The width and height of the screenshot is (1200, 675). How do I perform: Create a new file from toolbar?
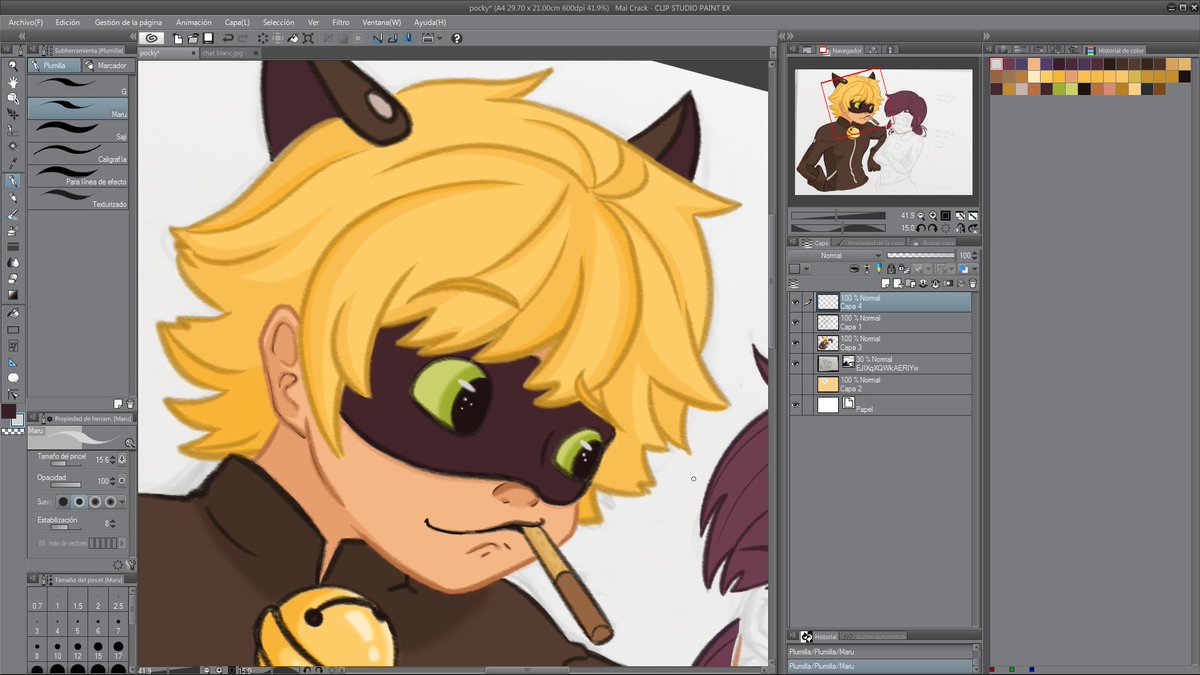click(177, 38)
